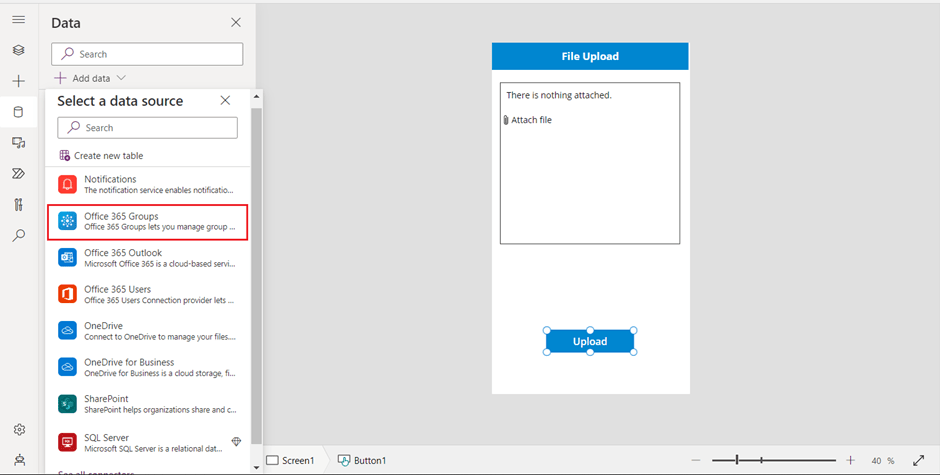The image size is (940, 475).
Task: Click Attach file in the form
Action: 530,120
